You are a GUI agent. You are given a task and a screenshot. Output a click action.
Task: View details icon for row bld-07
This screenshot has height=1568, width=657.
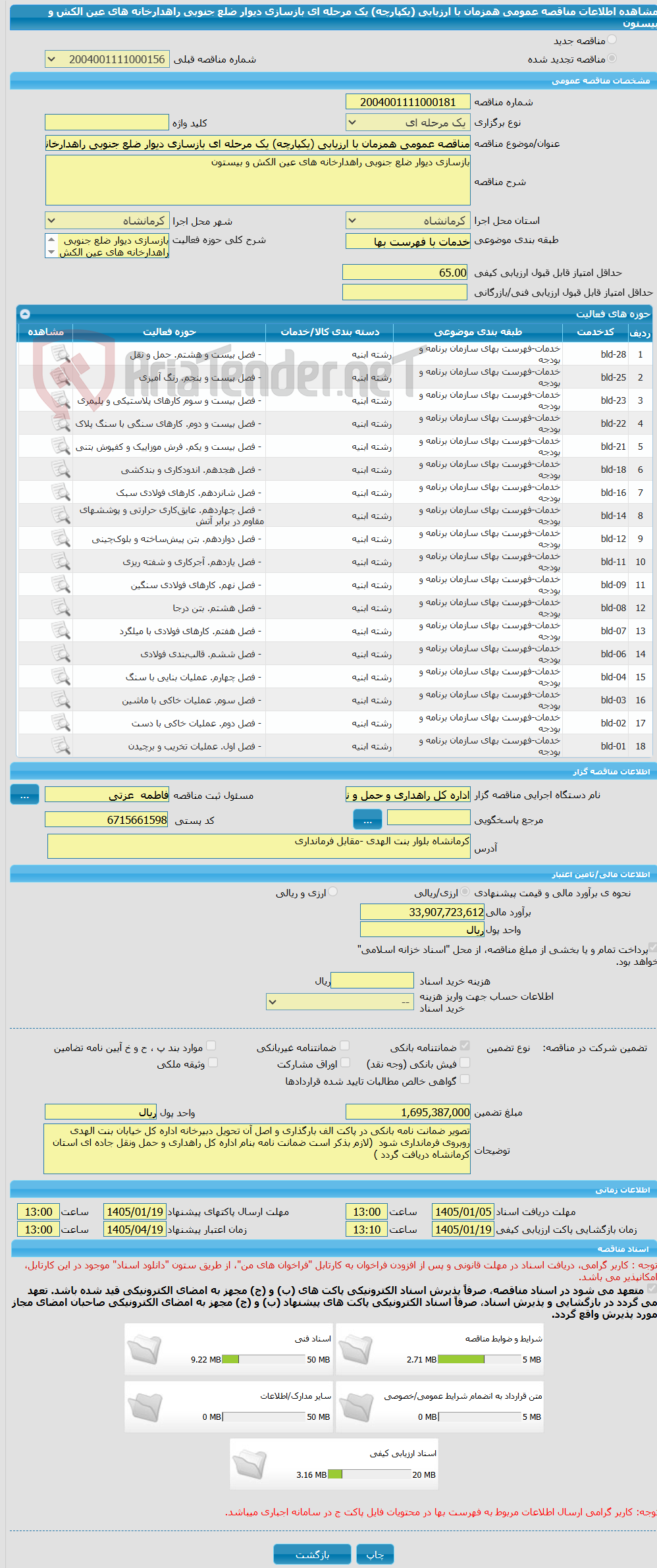coord(61,631)
